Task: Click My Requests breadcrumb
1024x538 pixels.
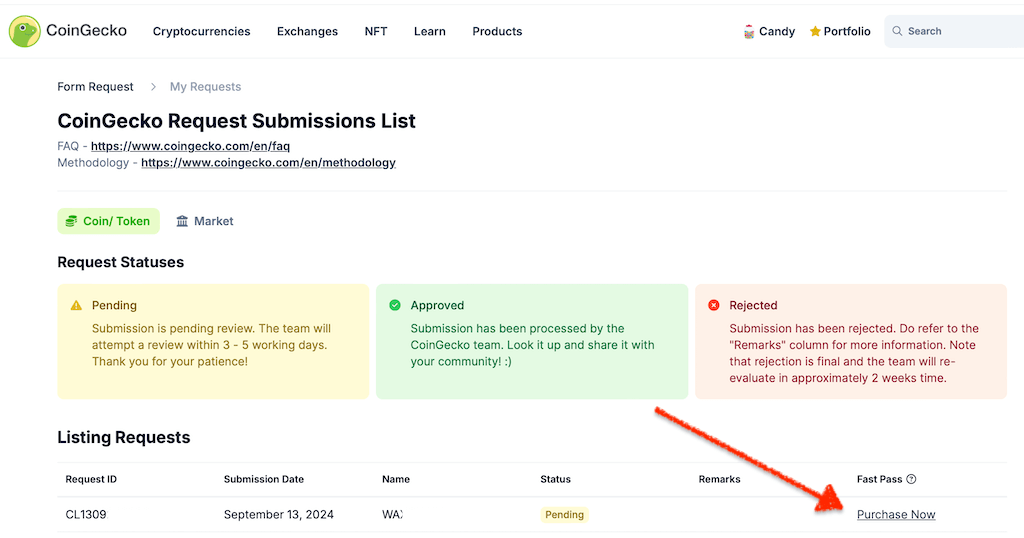Action: (205, 87)
